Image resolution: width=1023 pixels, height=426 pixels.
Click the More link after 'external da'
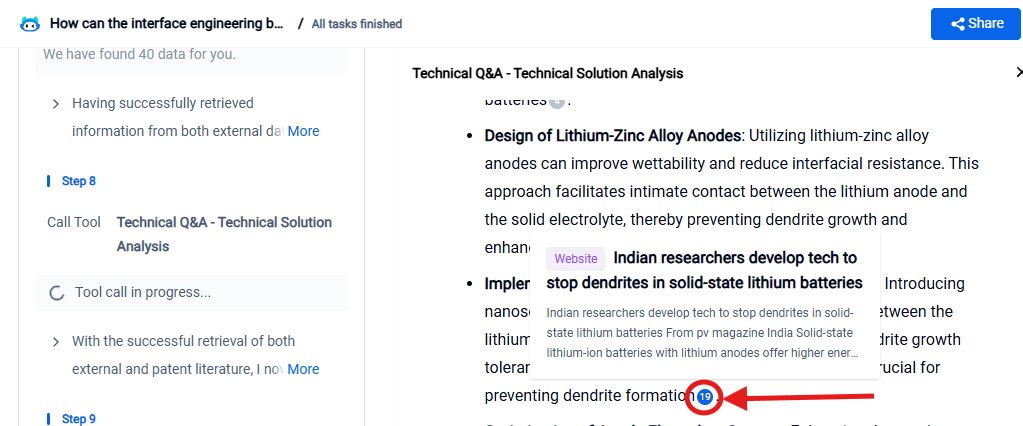tap(303, 131)
